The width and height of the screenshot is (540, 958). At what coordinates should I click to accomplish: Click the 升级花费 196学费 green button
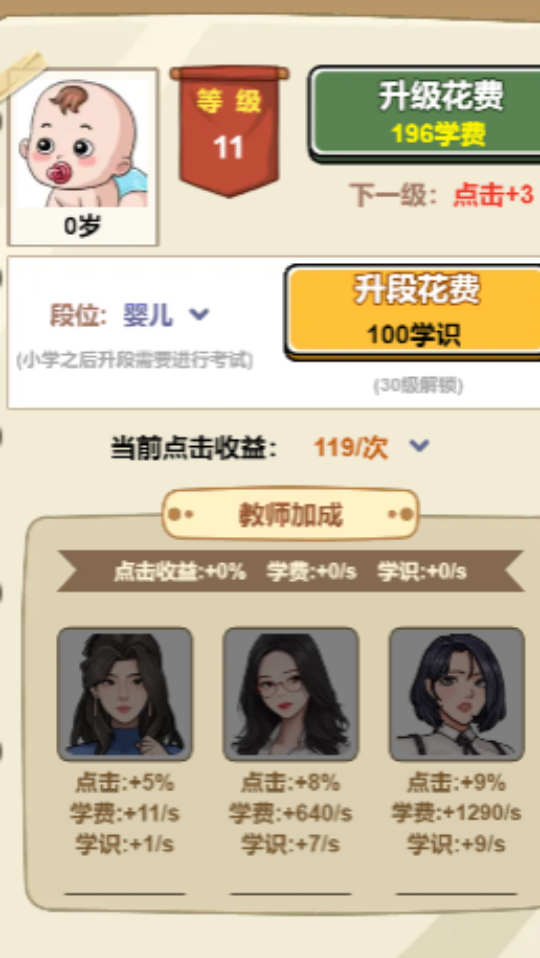pos(426,114)
